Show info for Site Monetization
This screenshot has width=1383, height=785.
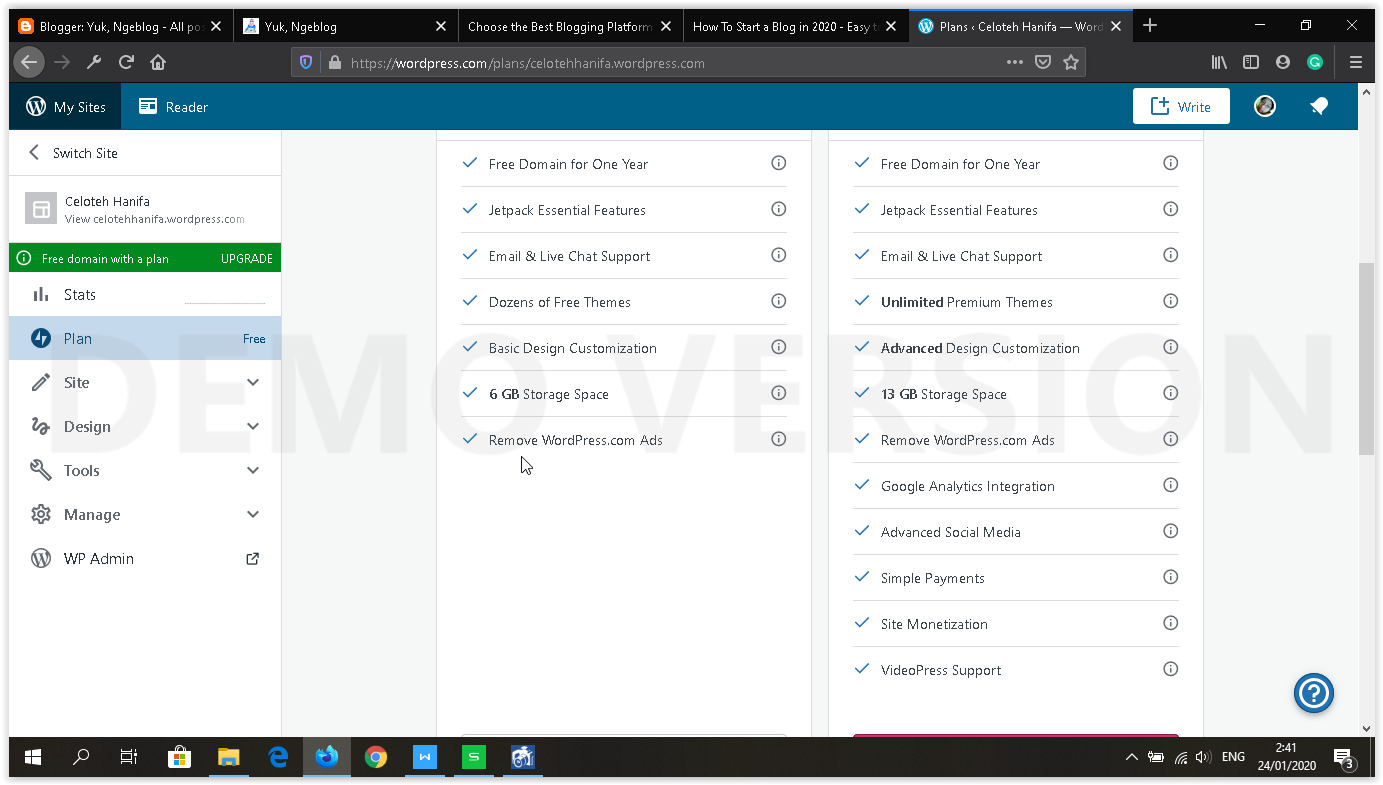coord(1171,623)
